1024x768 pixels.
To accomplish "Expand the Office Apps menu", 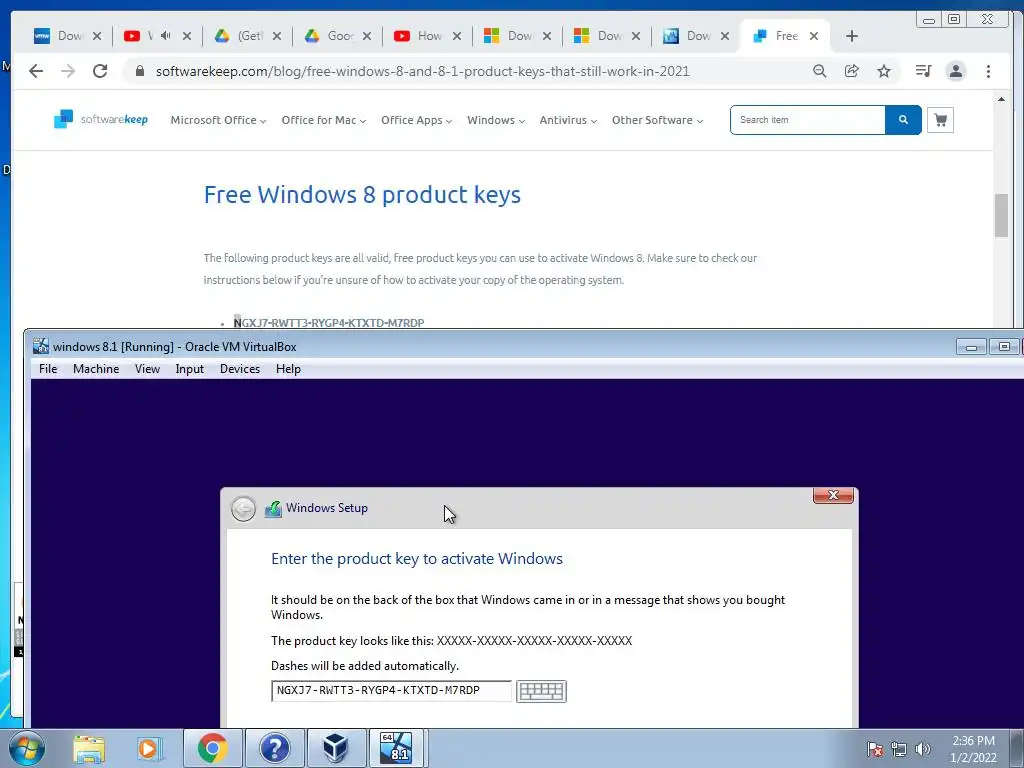I will [x=416, y=120].
